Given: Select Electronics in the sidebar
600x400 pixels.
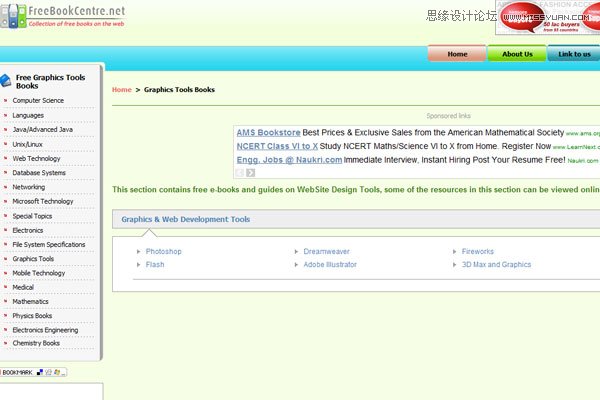Looking at the screenshot, I should pyautogui.click(x=28, y=230).
